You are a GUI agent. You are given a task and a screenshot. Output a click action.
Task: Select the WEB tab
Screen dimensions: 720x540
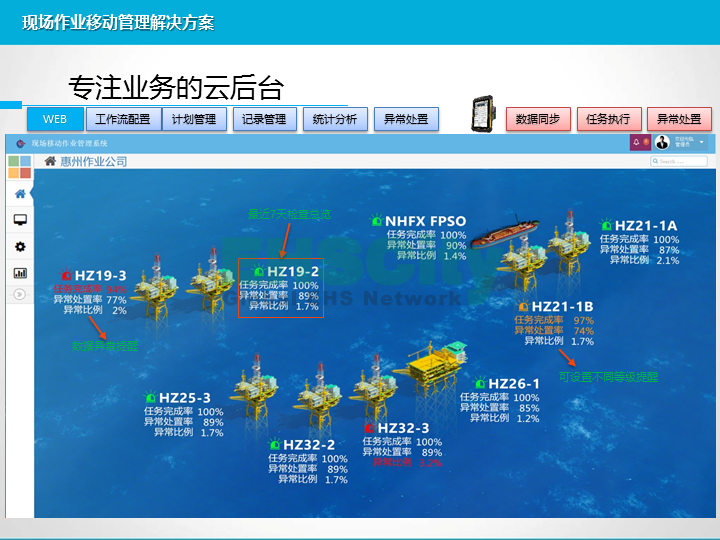point(55,119)
